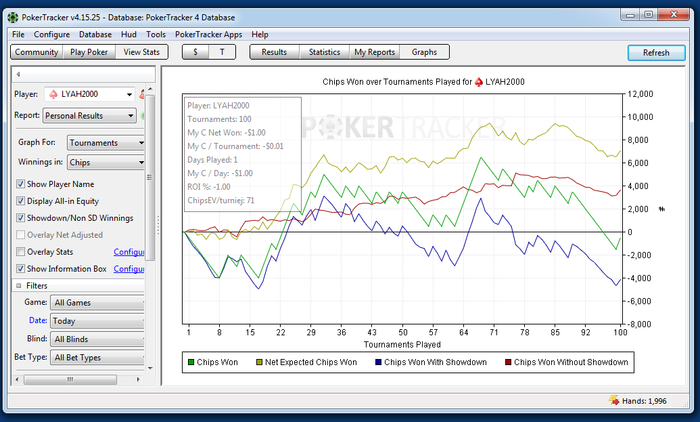Image resolution: width=700 pixels, height=422 pixels.
Task: Click 'ChipsEV/turniej: 71' info line
Action: (221, 200)
